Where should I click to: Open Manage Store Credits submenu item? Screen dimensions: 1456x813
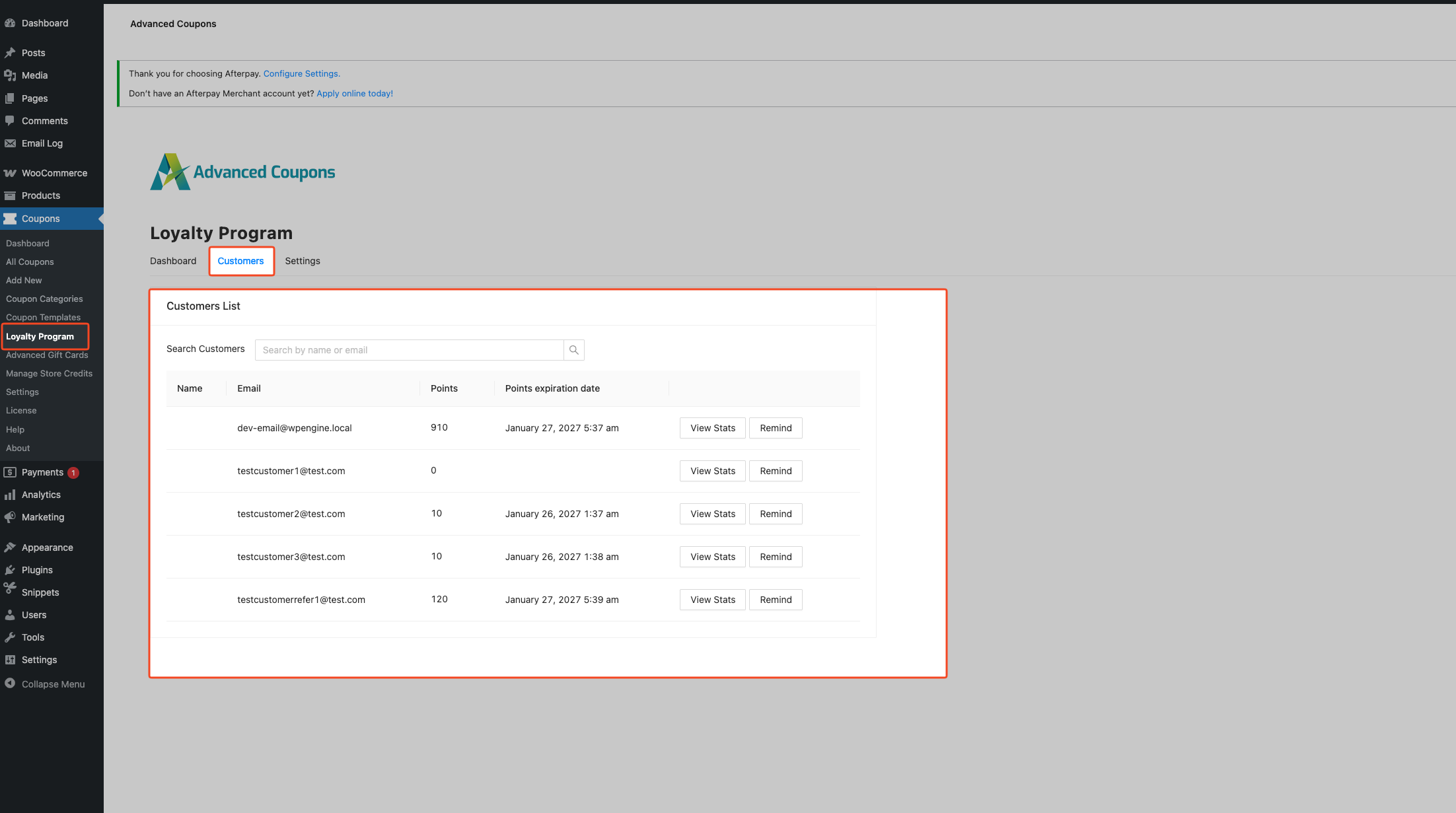click(x=49, y=373)
